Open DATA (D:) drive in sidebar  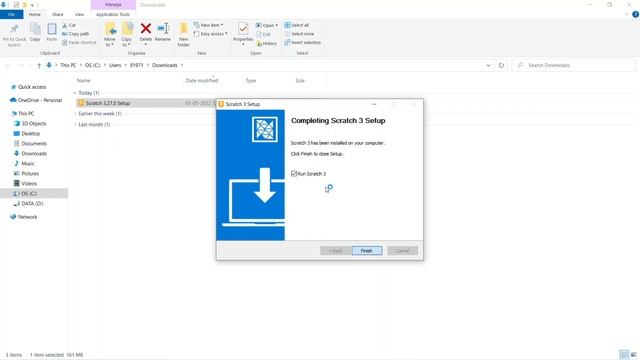(32, 203)
